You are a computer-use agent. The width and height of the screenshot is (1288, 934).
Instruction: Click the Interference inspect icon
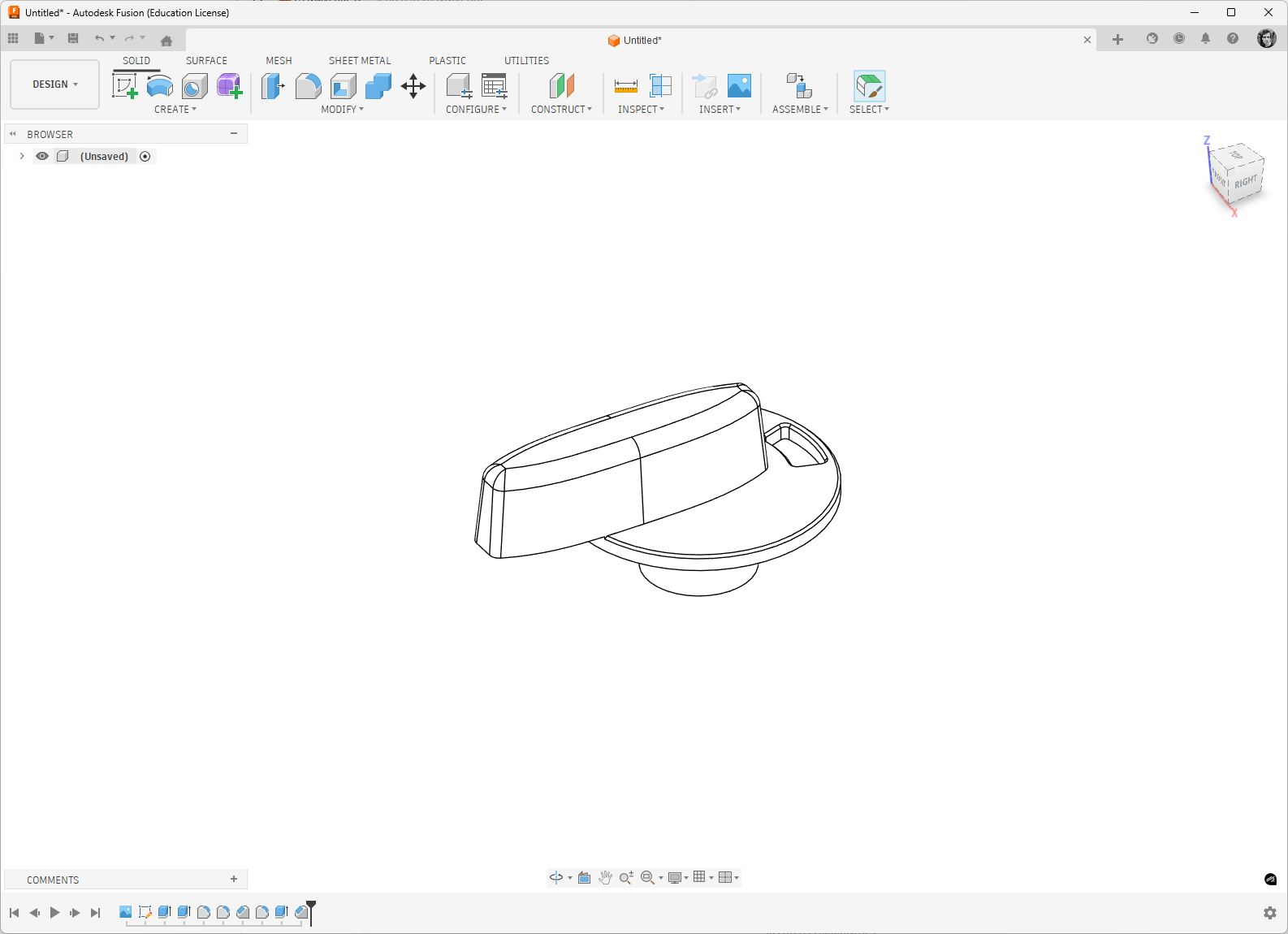pos(661,86)
